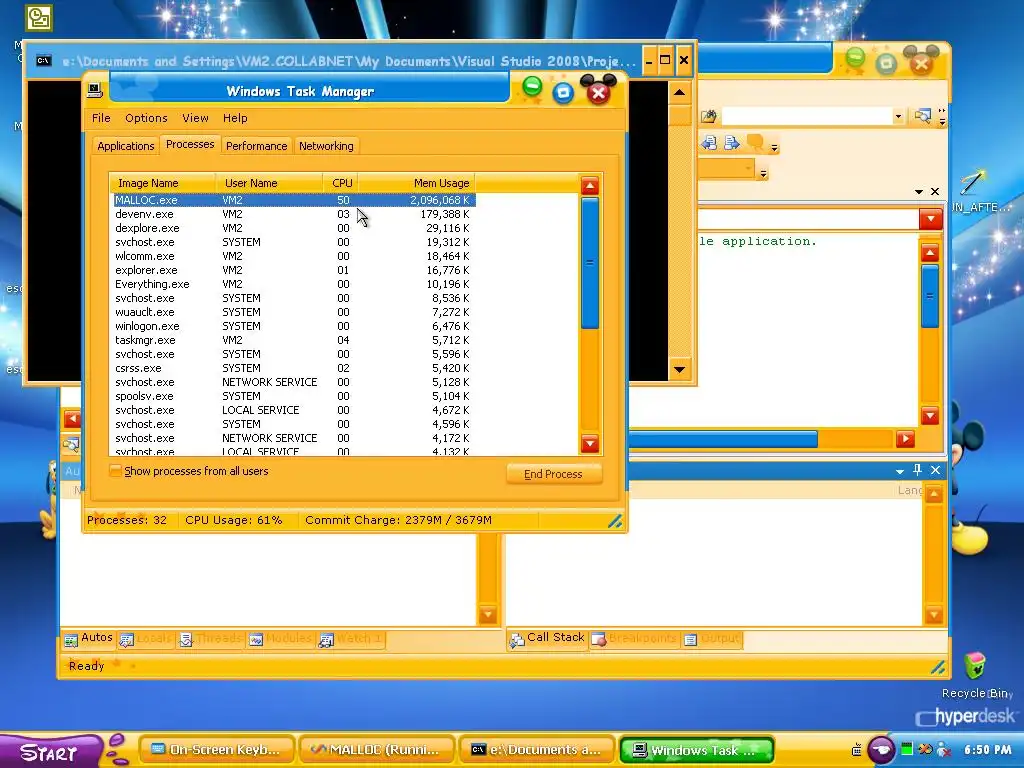The image size is (1024, 768).
Task: Click the small keyboard tray icon
Action: (x=856, y=750)
